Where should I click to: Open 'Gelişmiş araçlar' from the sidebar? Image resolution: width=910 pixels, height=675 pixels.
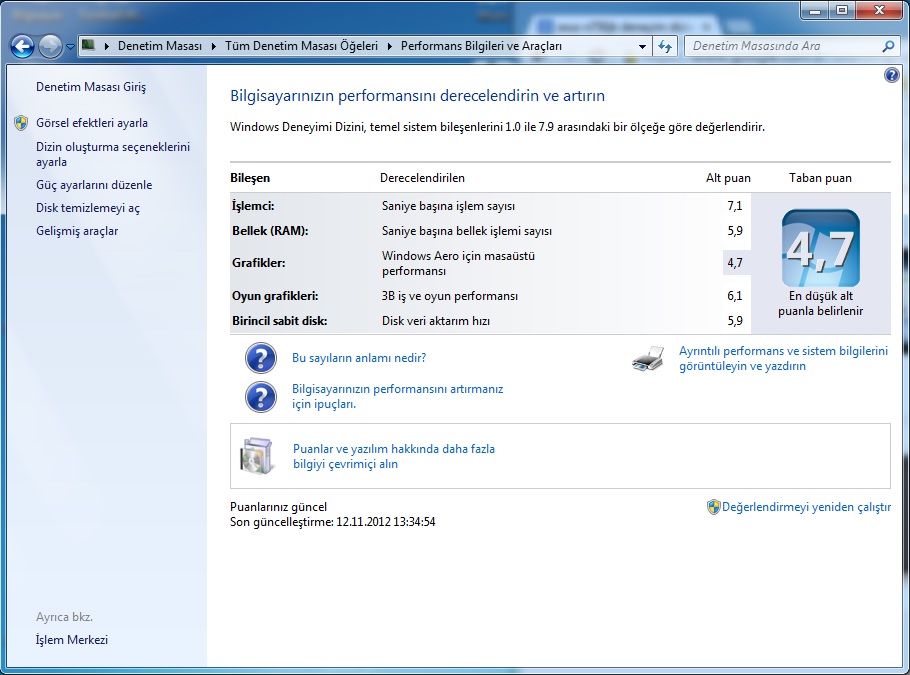(77, 231)
